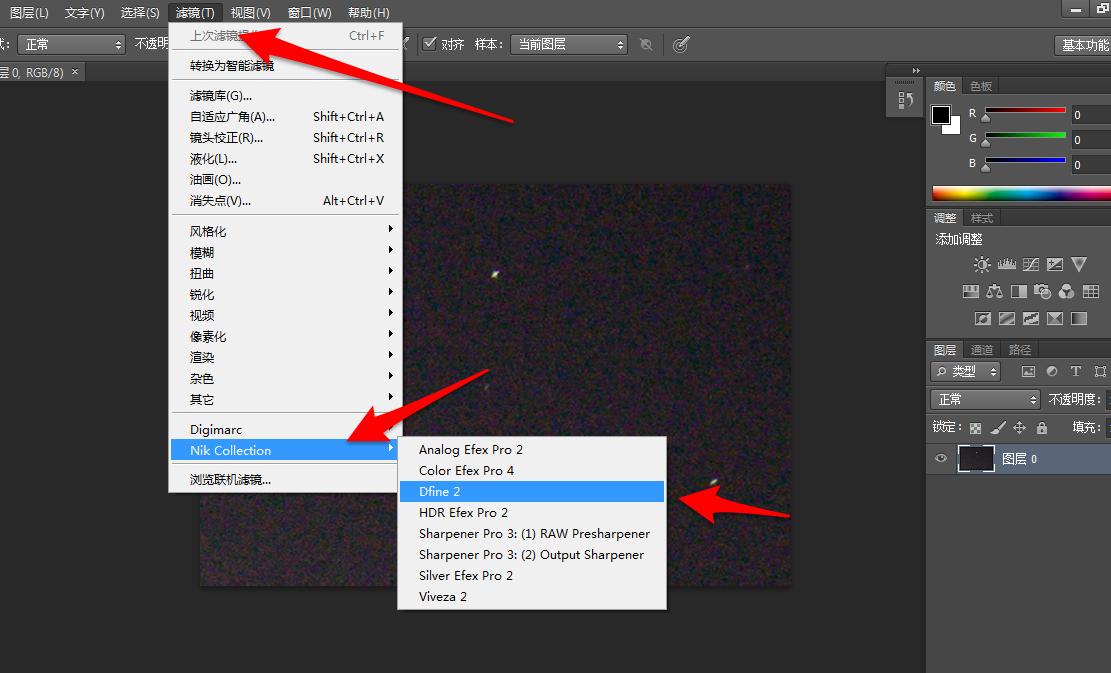
Task: Select 转换为智能滤镜 menu entry
Action: (x=285, y=66)
